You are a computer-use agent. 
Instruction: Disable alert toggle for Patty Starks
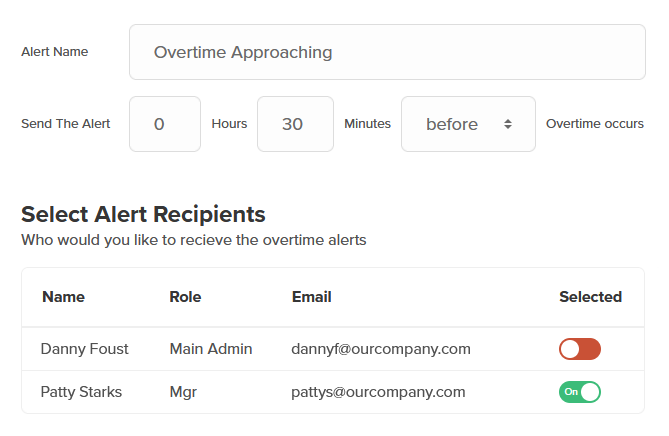pyautogui.click(x=580, y=392)
